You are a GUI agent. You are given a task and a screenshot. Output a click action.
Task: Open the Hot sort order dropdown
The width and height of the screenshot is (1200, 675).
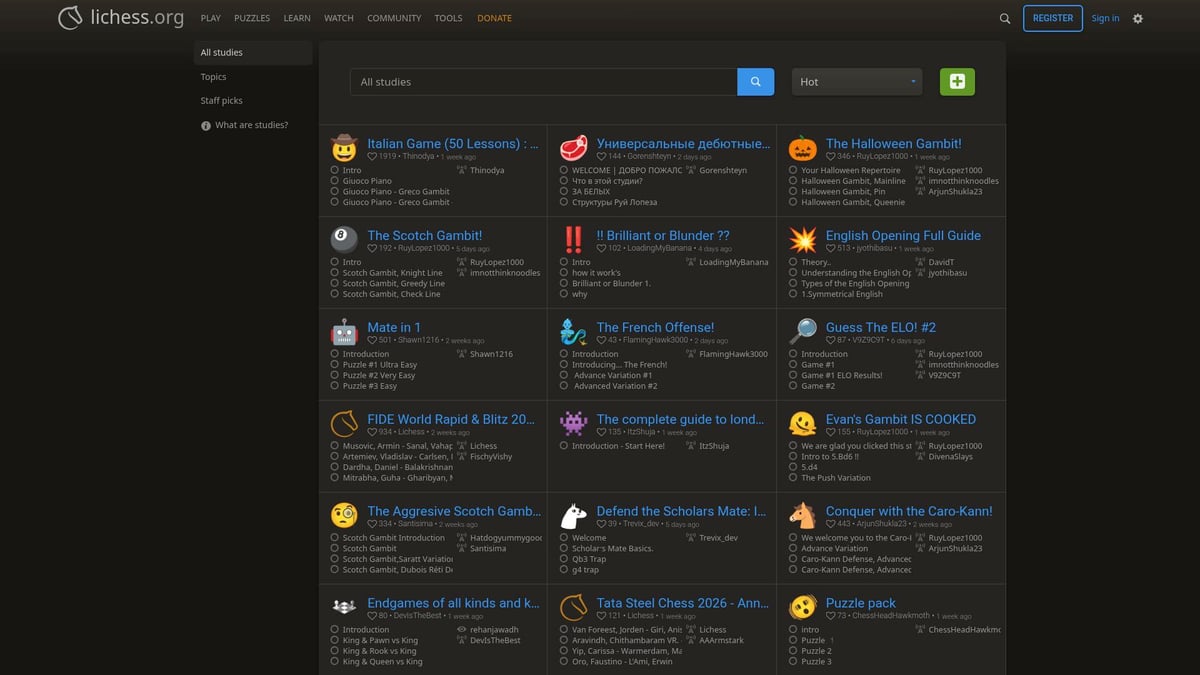(x=857, y=82)
